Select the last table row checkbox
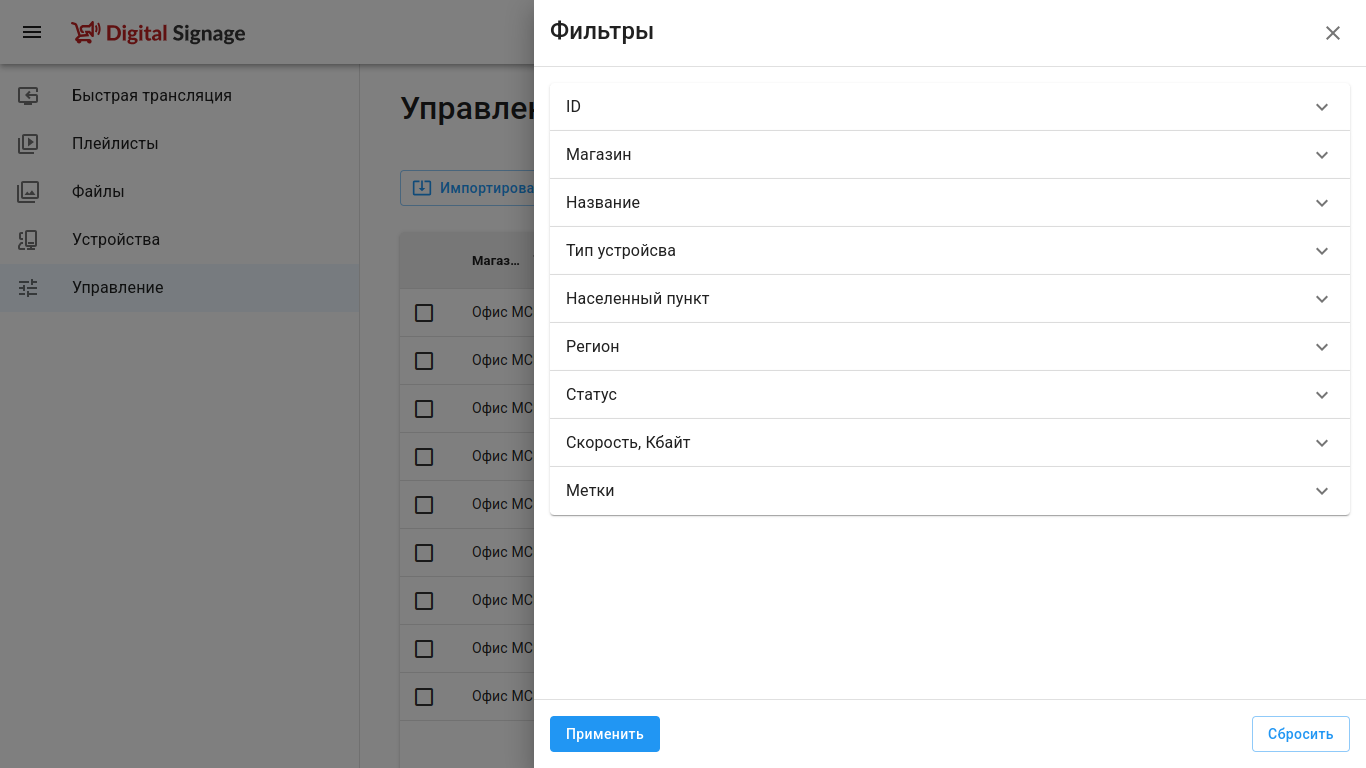The width and height of the screenshot is (1366, 768). (424, 697)
